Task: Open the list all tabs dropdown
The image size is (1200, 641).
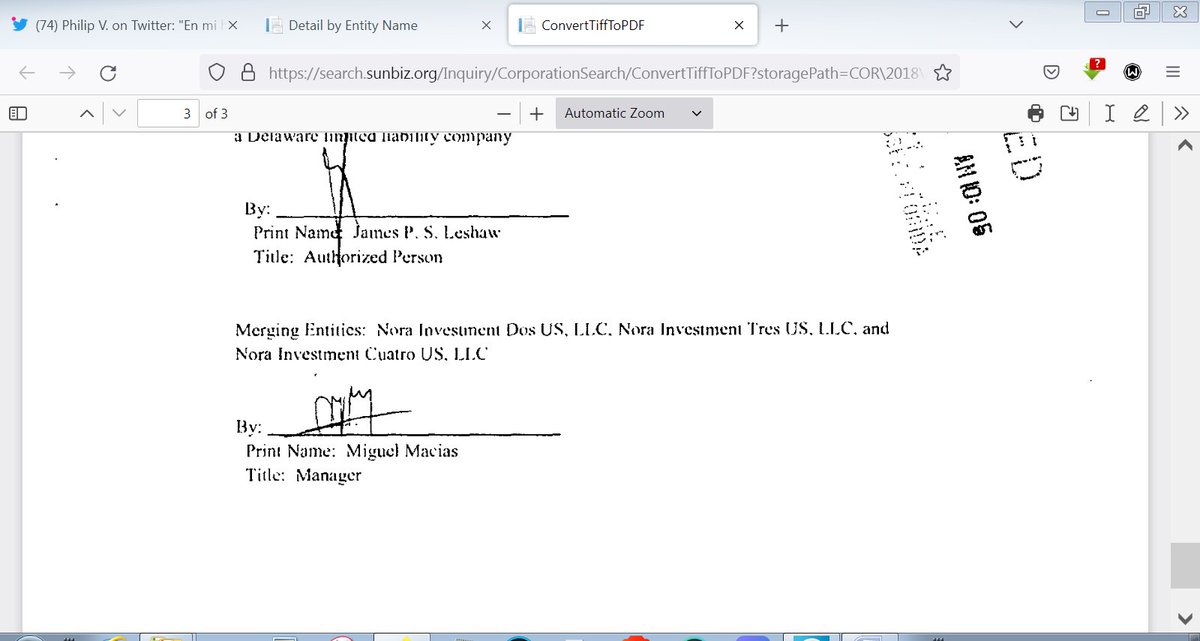Action: click(1017, 25)
